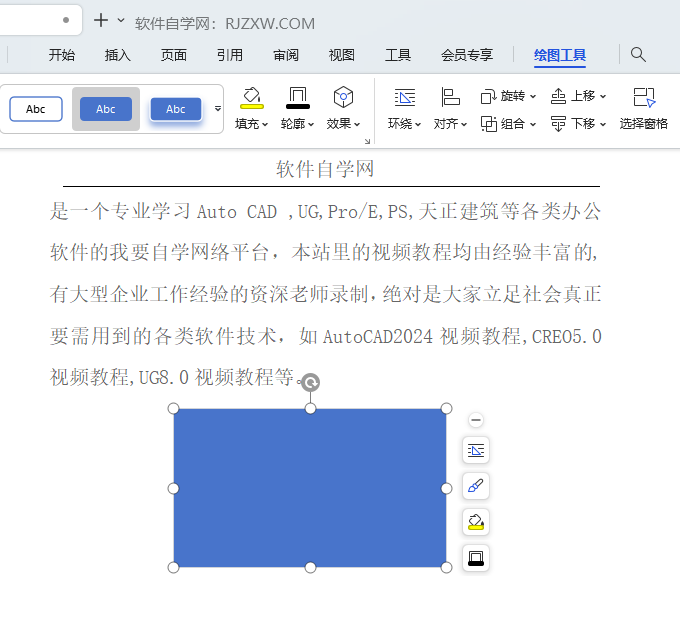
Task: Apply the solid blue Abc shape style
Action: (106, 109)
